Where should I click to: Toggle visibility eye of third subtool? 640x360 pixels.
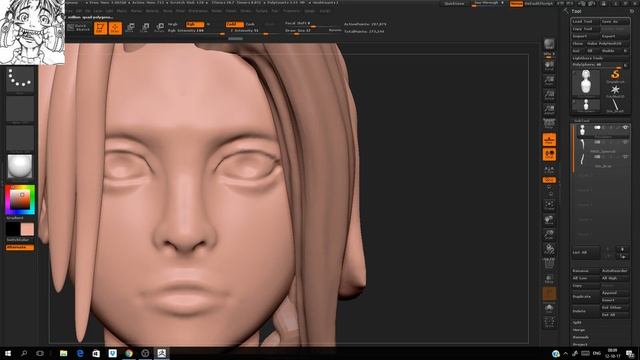click(625, 156)
